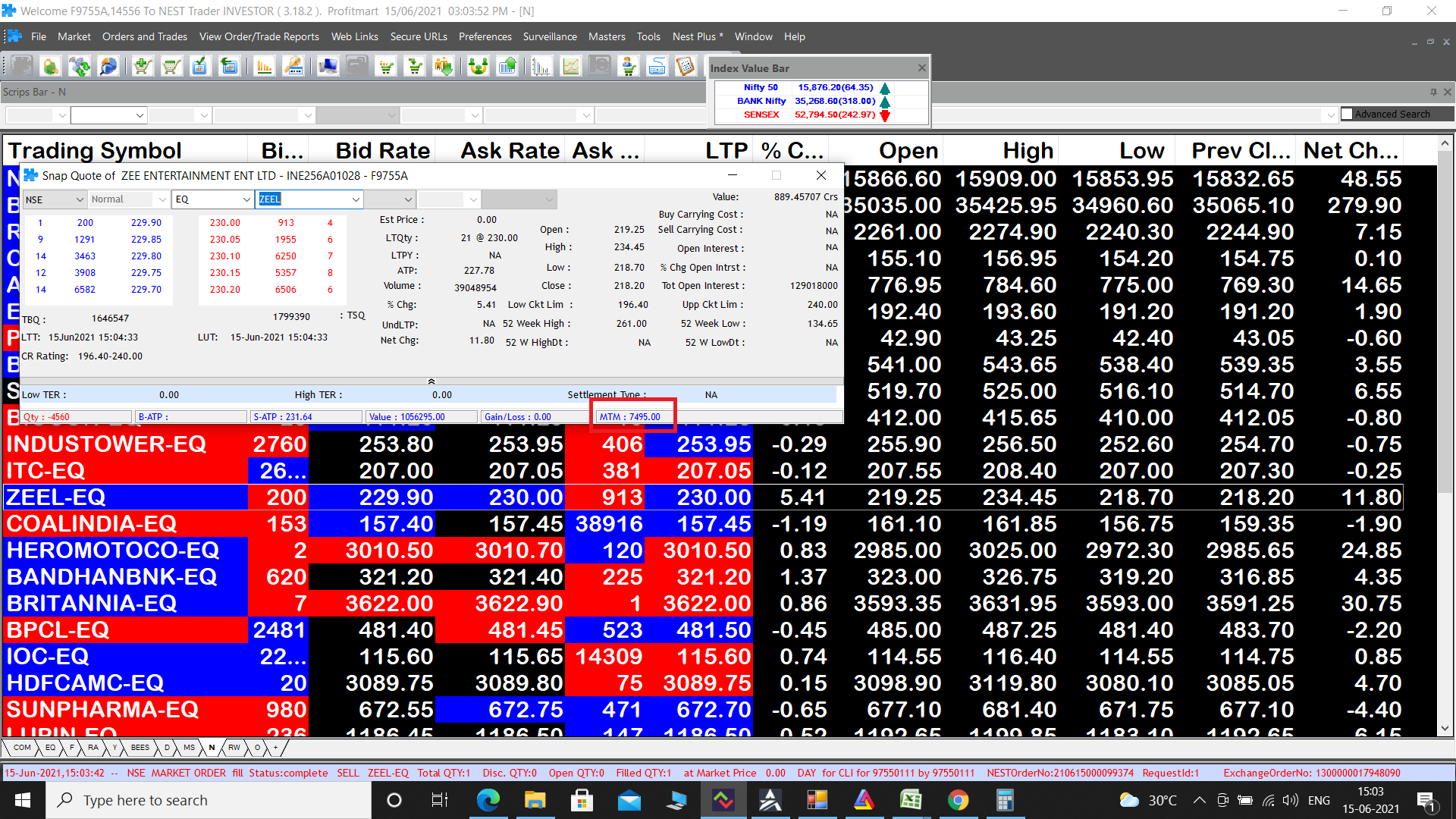Click the cart with down-arrow icon
This screenshot has width=1456, height=819.
click(x=415, y=67)
